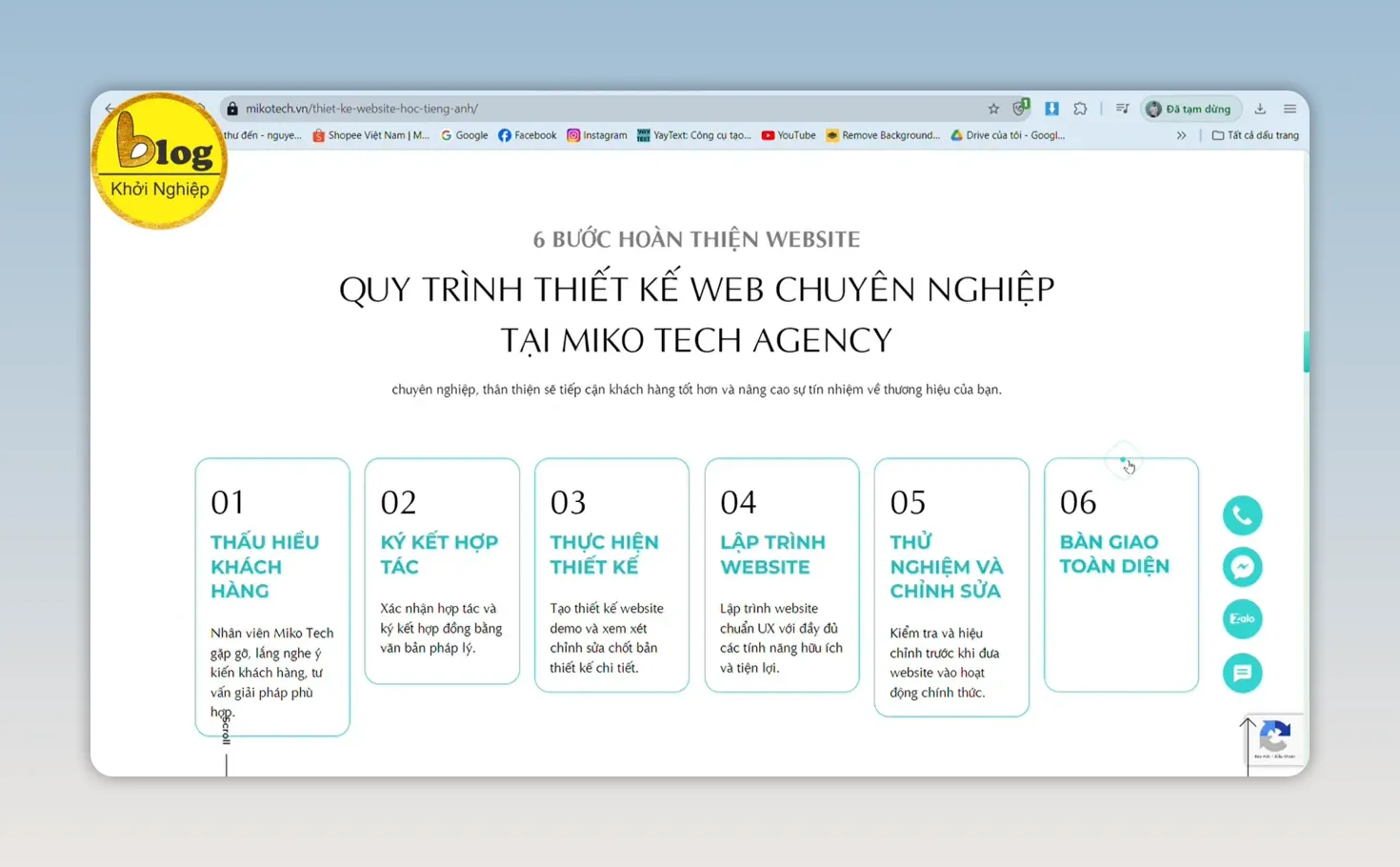Click the 'Tạo thiết kế website demo' description
The width and height of the screenshot is (1400, 867).
tap(607, 637)
